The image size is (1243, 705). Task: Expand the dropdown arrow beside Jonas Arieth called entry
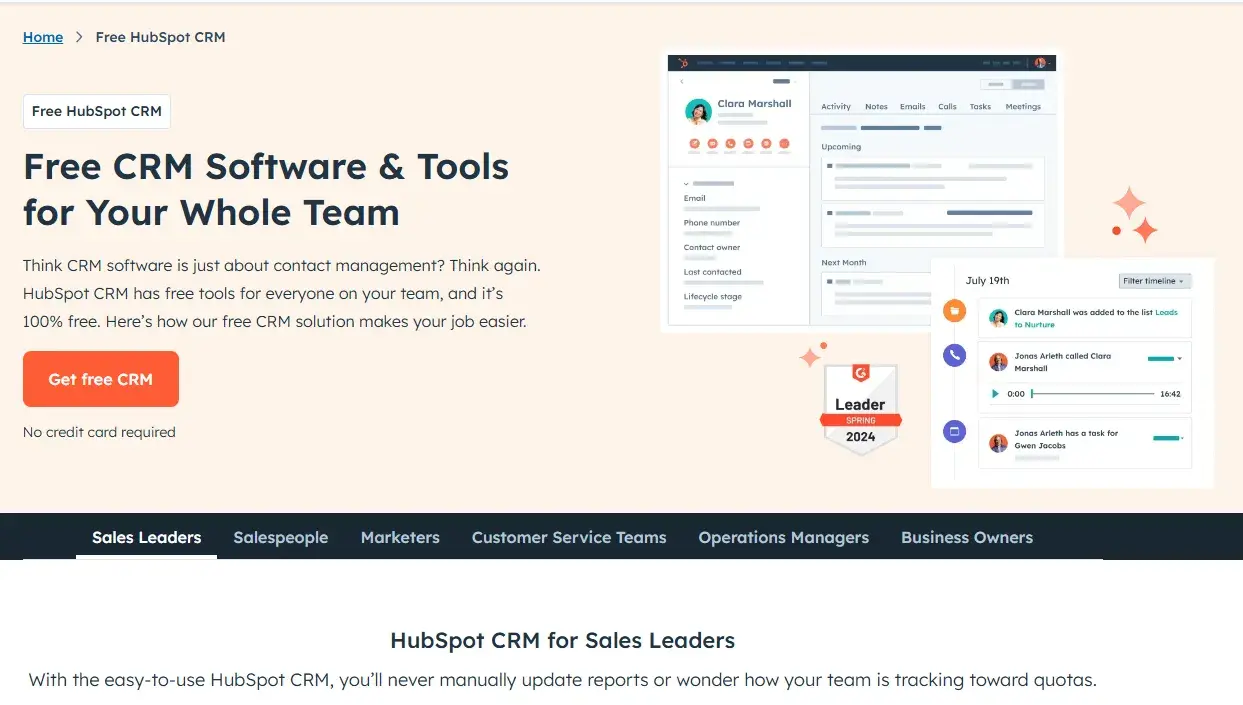coord(1180,358)
